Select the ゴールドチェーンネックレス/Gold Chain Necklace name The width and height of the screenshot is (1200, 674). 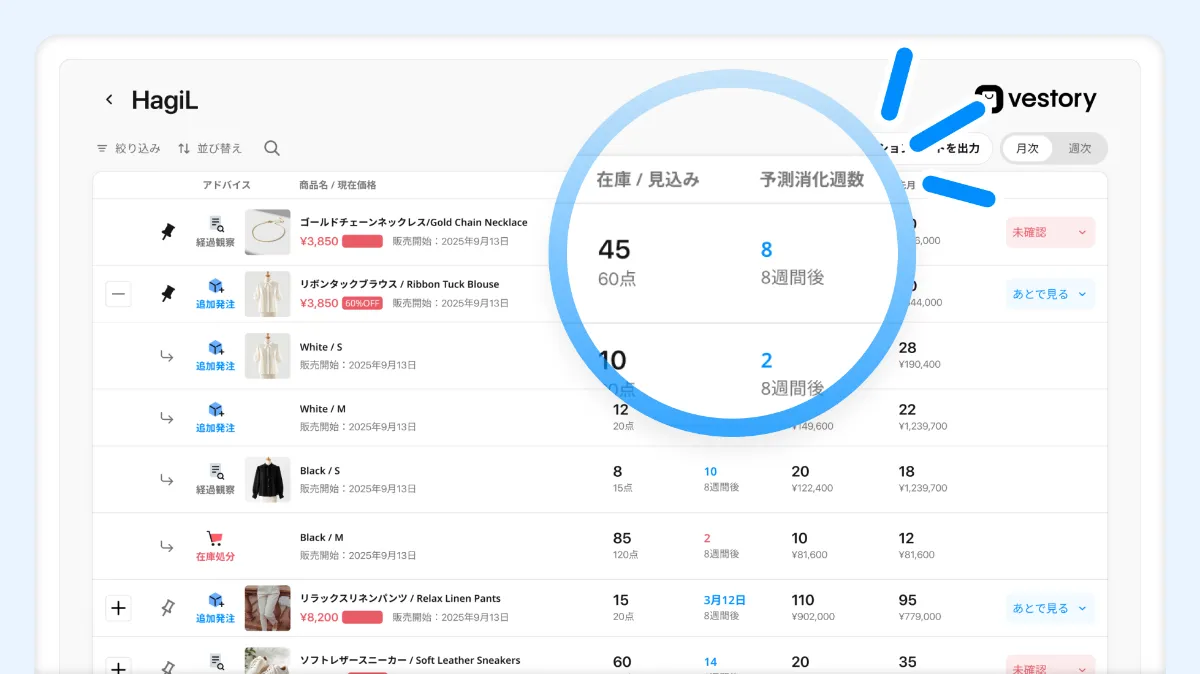click(x=414, y=222)
